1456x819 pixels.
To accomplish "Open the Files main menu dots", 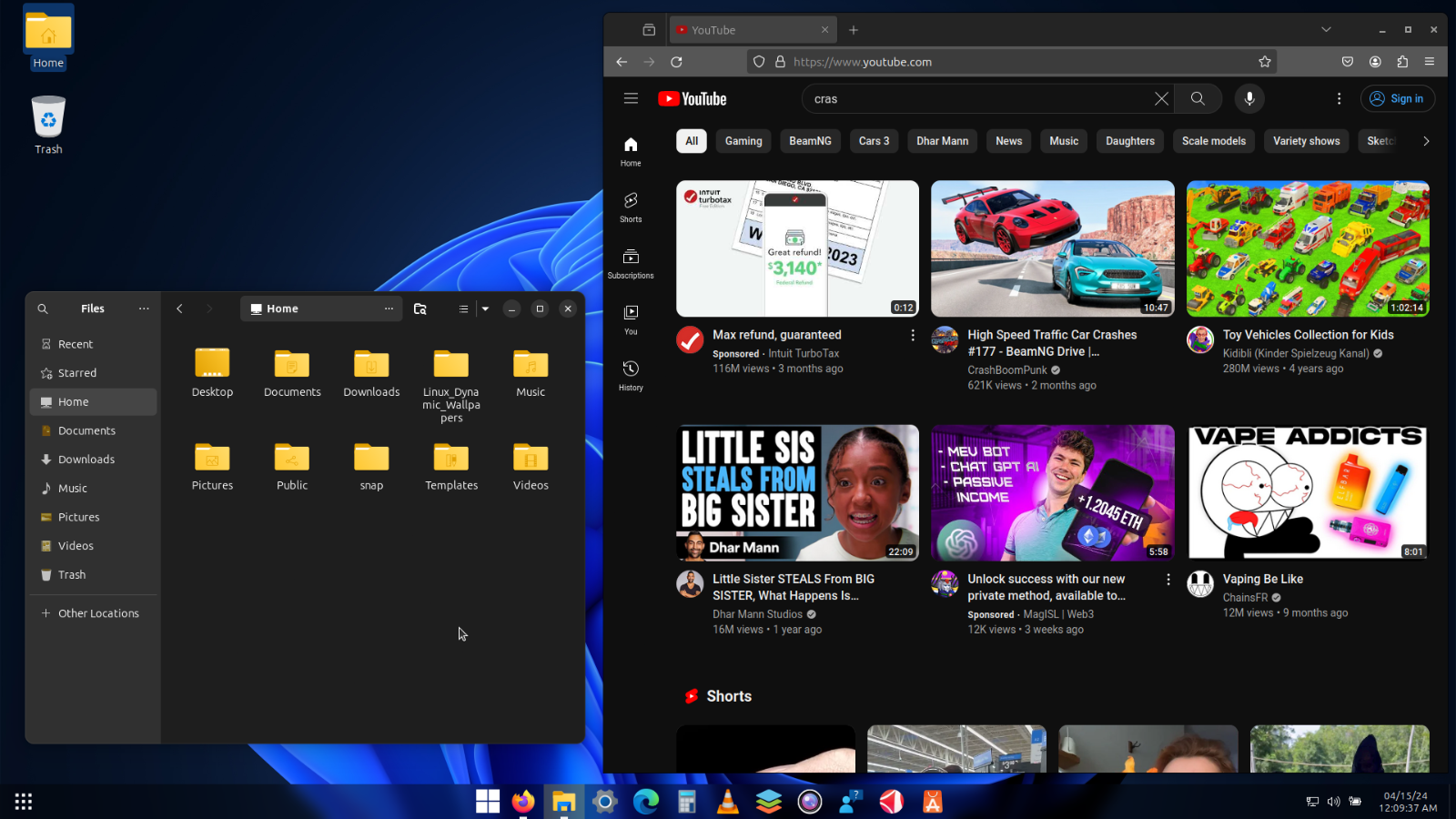I will coord(144,308).
